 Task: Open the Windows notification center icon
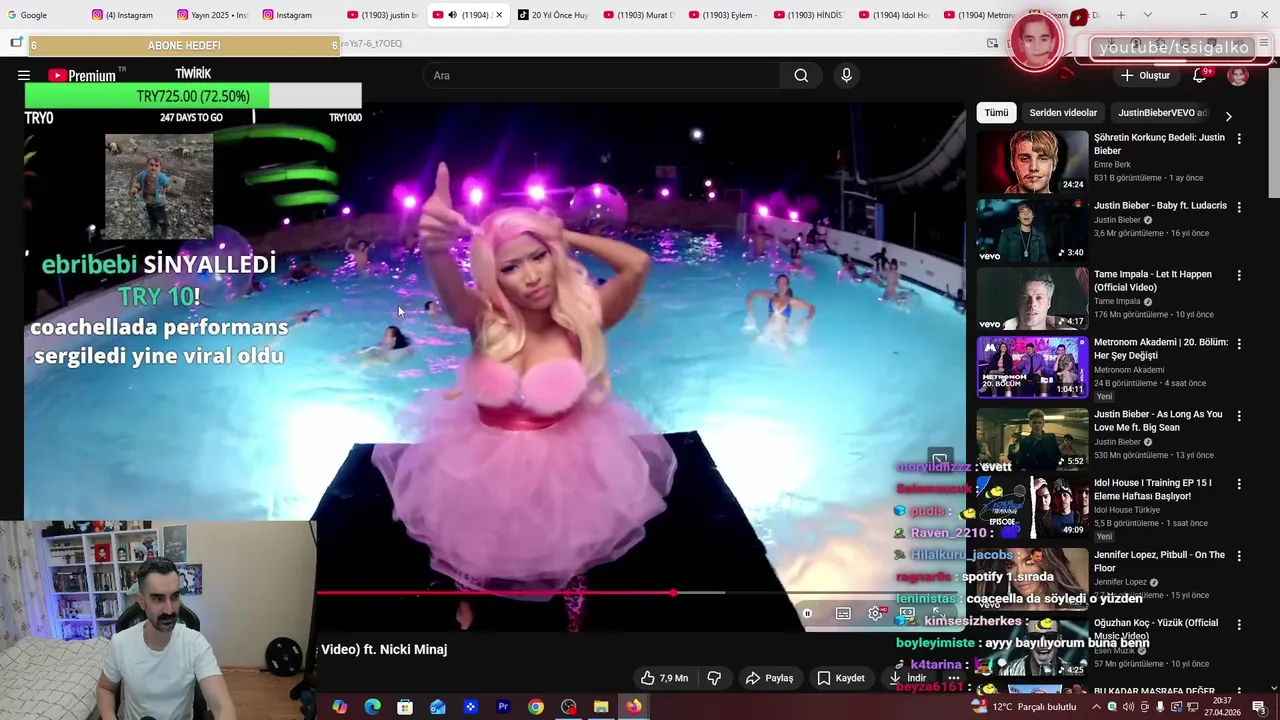[x=1259, y=707]
